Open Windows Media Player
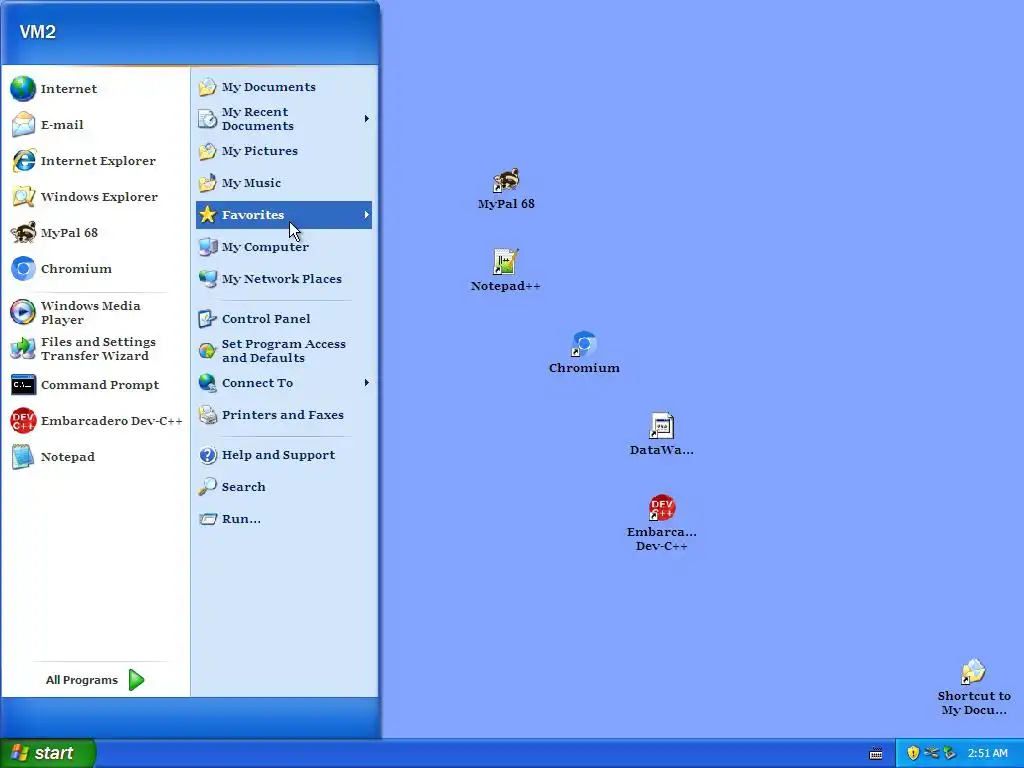This screenshot has width=1024, height=768. click(95, 312)
